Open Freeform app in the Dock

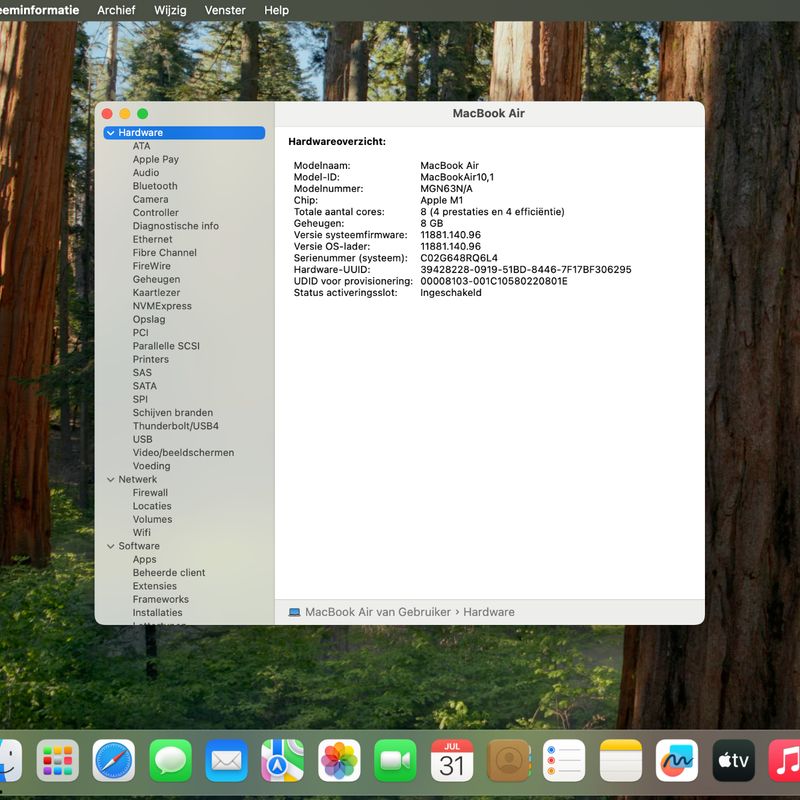(x=677, y=761)
